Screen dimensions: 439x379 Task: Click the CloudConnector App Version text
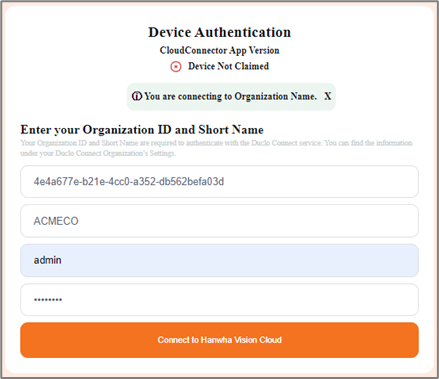pyautogui.click(x=219, y=50)
